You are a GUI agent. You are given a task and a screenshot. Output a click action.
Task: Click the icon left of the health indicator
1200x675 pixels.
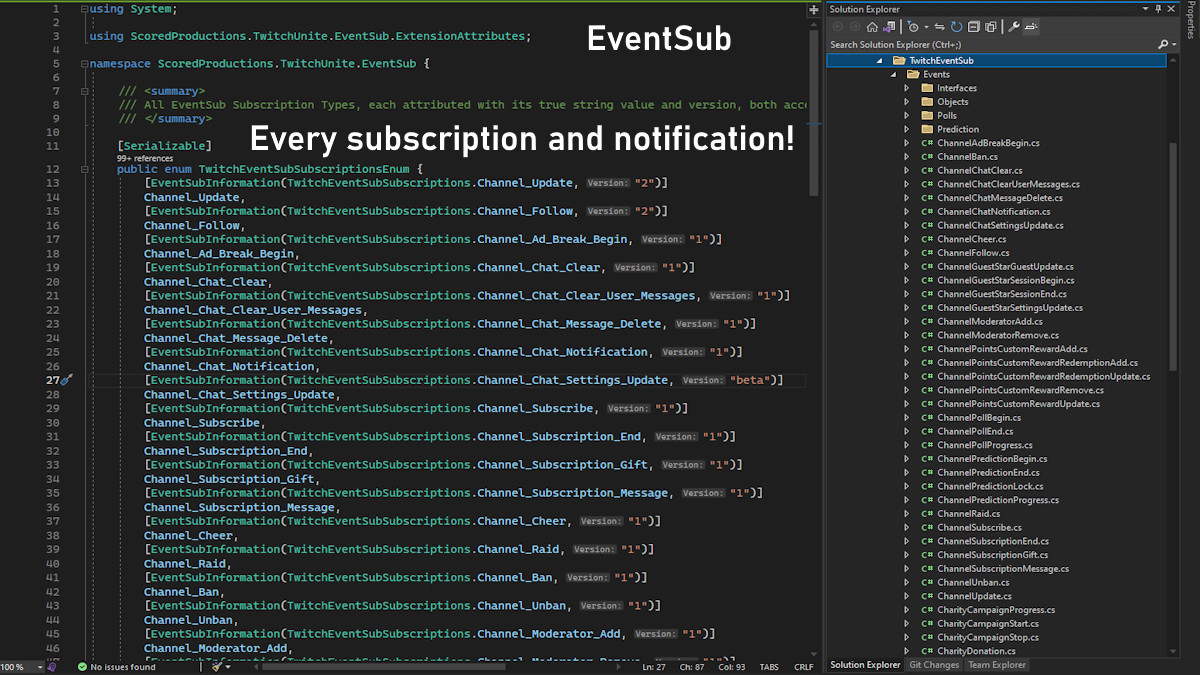tap(51, 667)
